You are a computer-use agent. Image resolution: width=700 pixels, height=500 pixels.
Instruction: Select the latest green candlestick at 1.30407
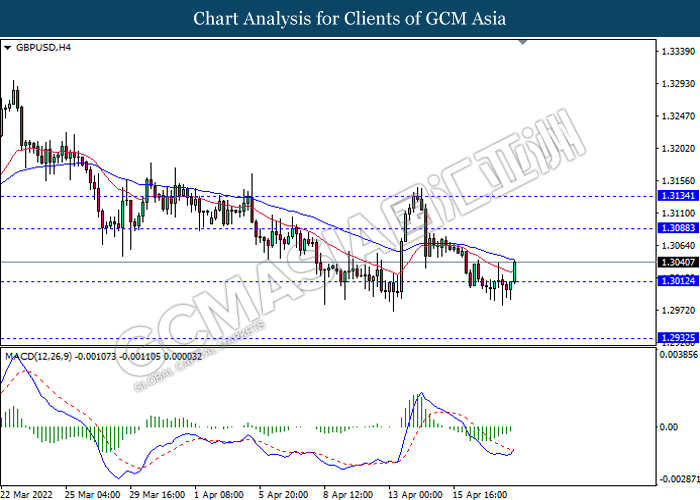515,271
